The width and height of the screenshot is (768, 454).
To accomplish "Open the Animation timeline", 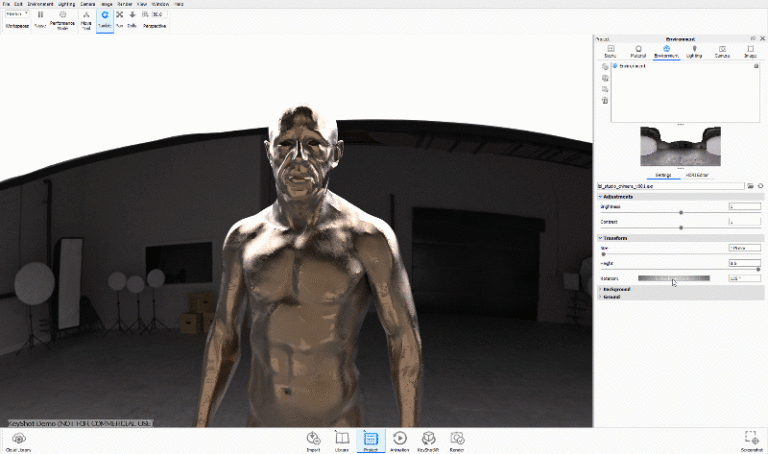I will click(x=400, y=442).
